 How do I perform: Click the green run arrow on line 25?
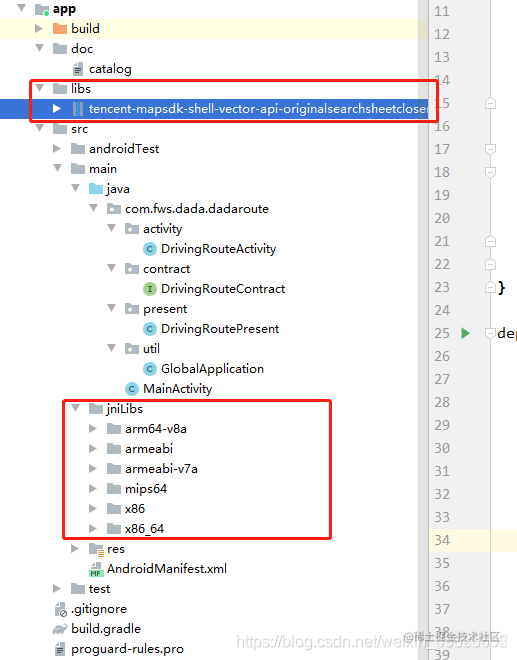pos(465,333)
